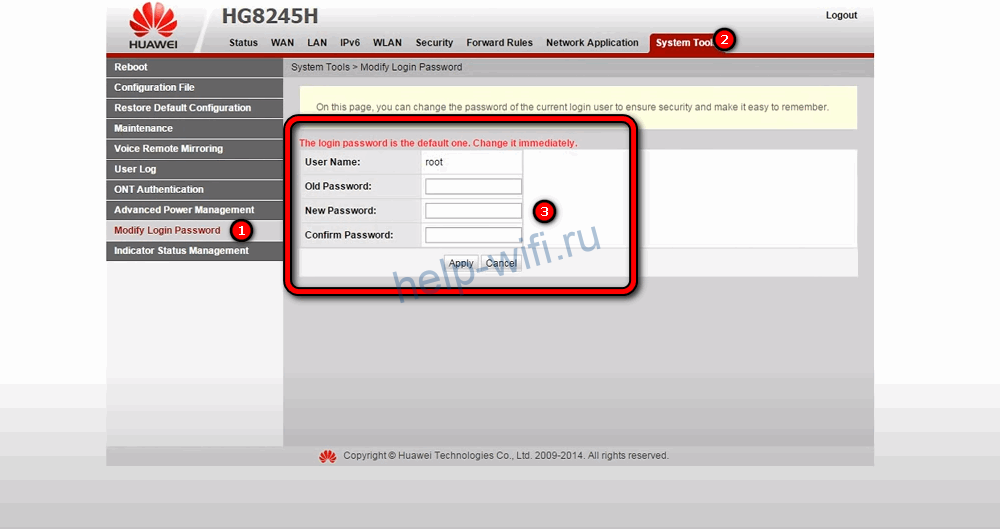The height and width of the screenshot is (529, 1000).
Task: Select the Security tab
Action: pyautogui.click(x=434, y=43)
